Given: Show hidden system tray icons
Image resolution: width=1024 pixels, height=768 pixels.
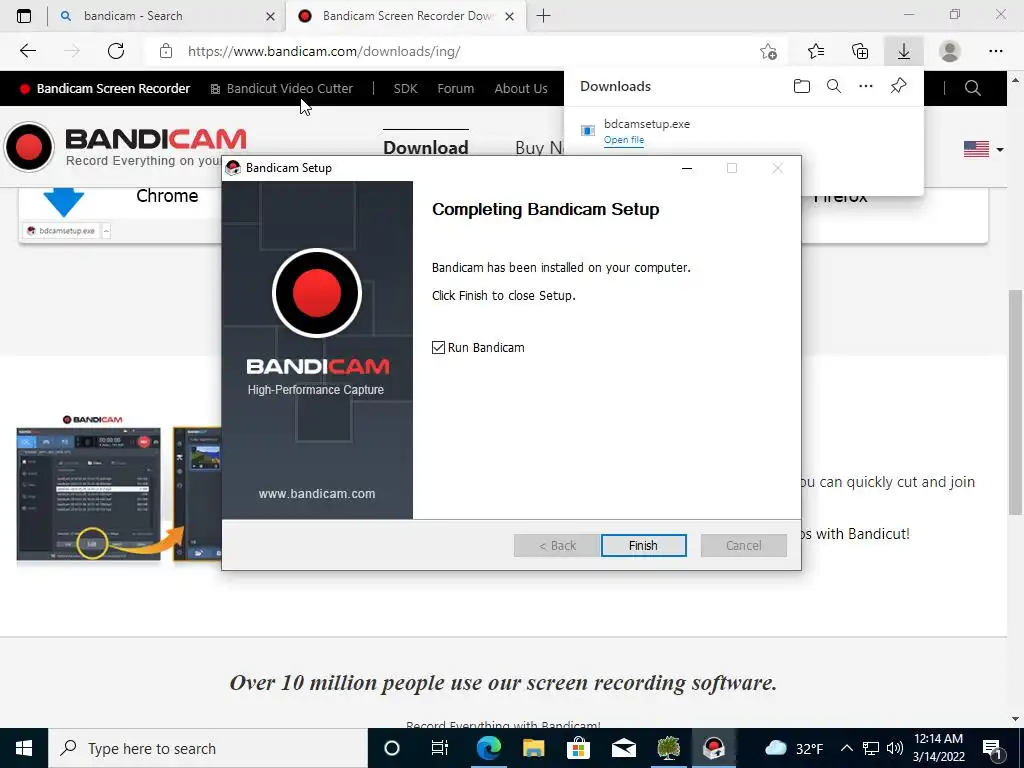Looking at the screenshot, I should (x=846, y=748).
